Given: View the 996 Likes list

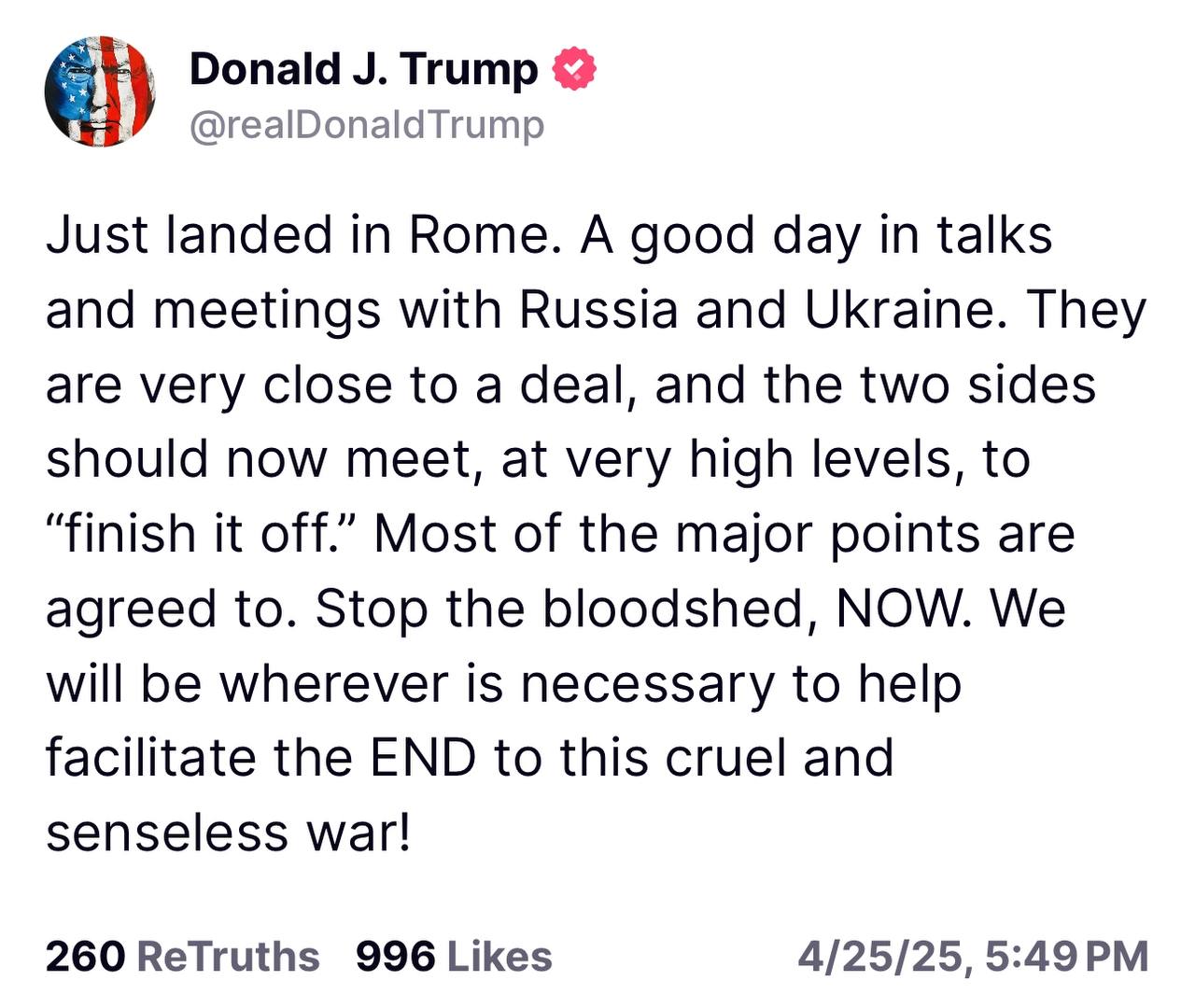Looking at the screenshot, I should [x=455, y=957].
